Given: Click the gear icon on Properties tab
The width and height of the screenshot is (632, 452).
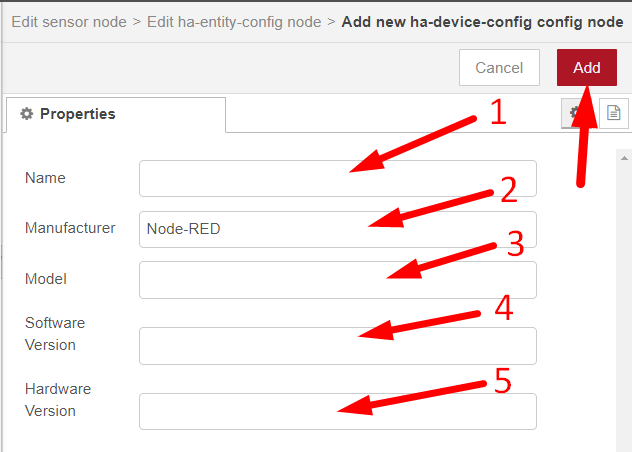Looking at the screenshot, I should tap(27, 114).
